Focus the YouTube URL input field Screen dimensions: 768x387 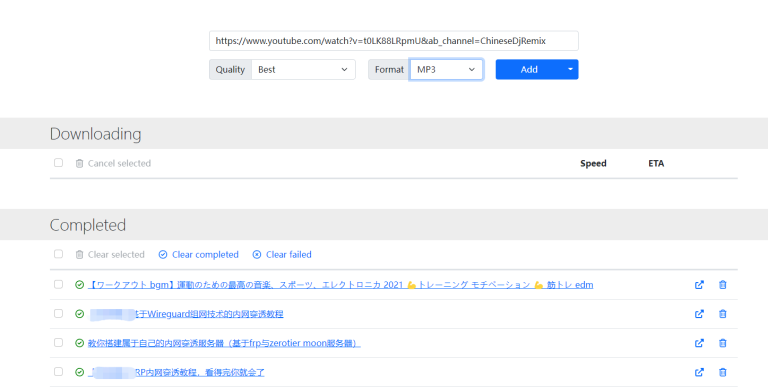pyautogui.click(x=394, y=41)
